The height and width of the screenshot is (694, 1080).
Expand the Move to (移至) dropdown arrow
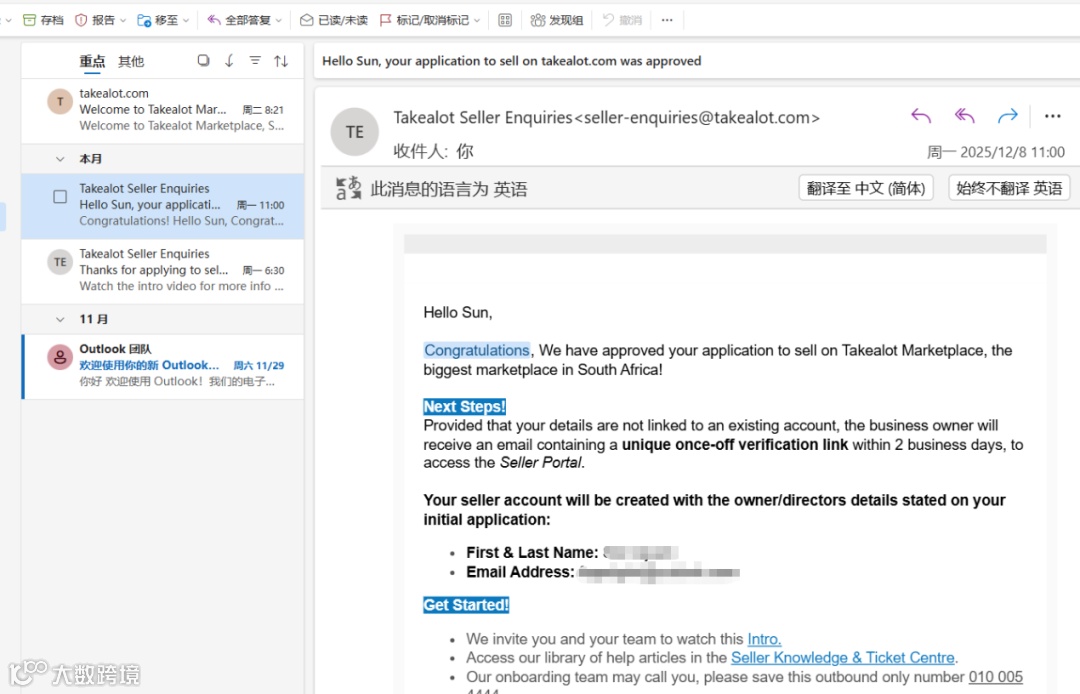[186, 21]
